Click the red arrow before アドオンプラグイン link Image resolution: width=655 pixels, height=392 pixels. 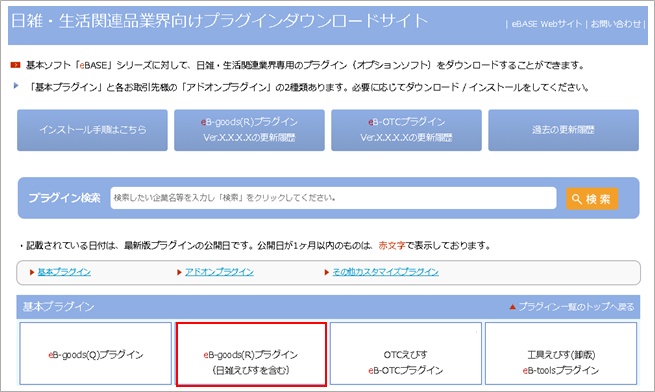[x=179, y=272]
